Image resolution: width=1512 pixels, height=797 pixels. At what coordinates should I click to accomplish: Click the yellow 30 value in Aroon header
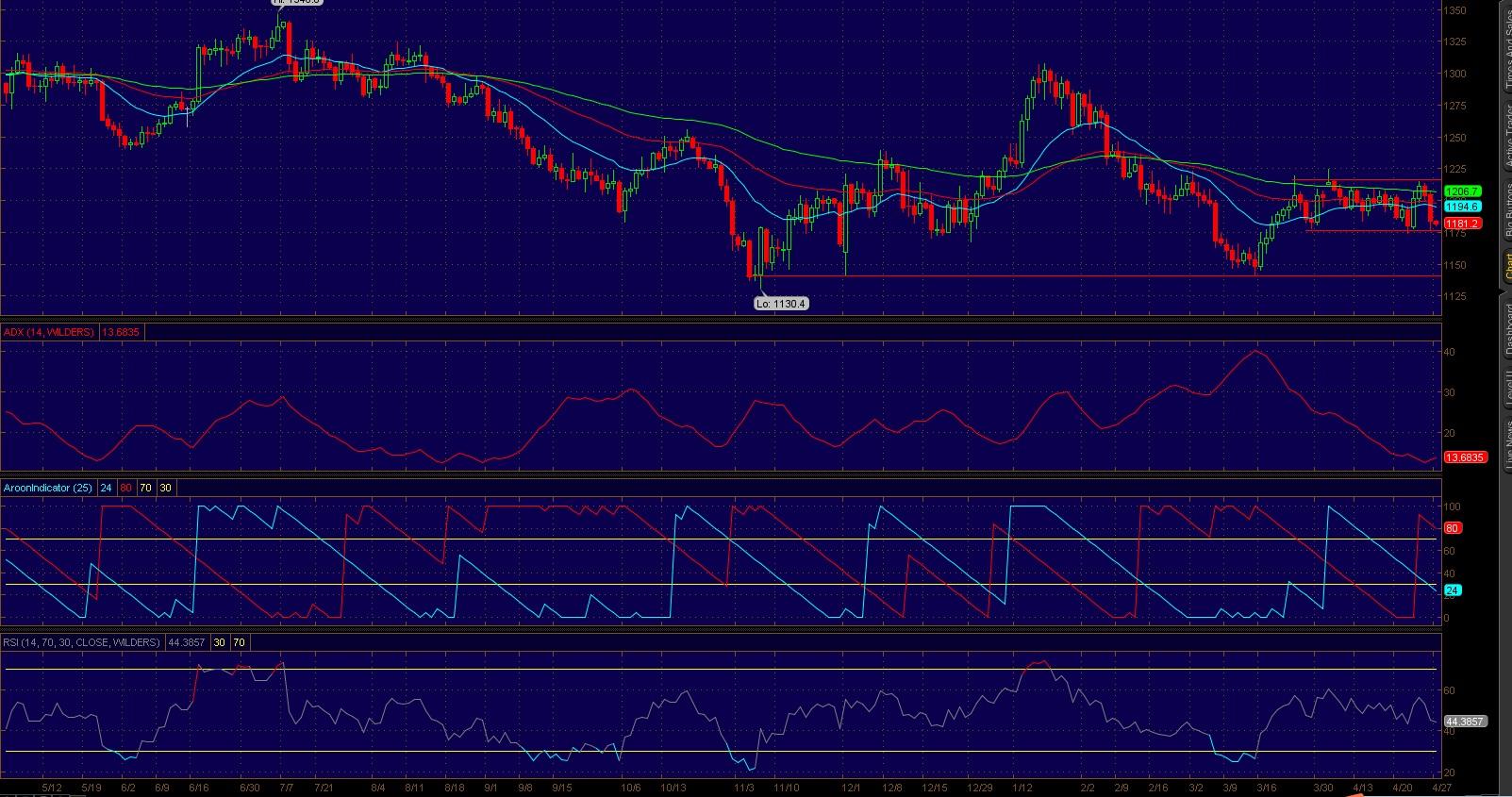coord(166,488)
